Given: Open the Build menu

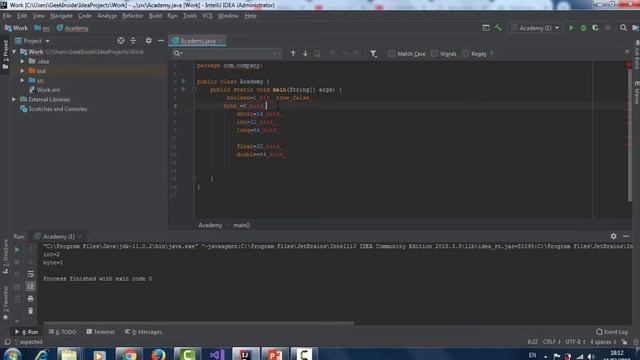Looking at the screenshot, I should pos(155,16).
